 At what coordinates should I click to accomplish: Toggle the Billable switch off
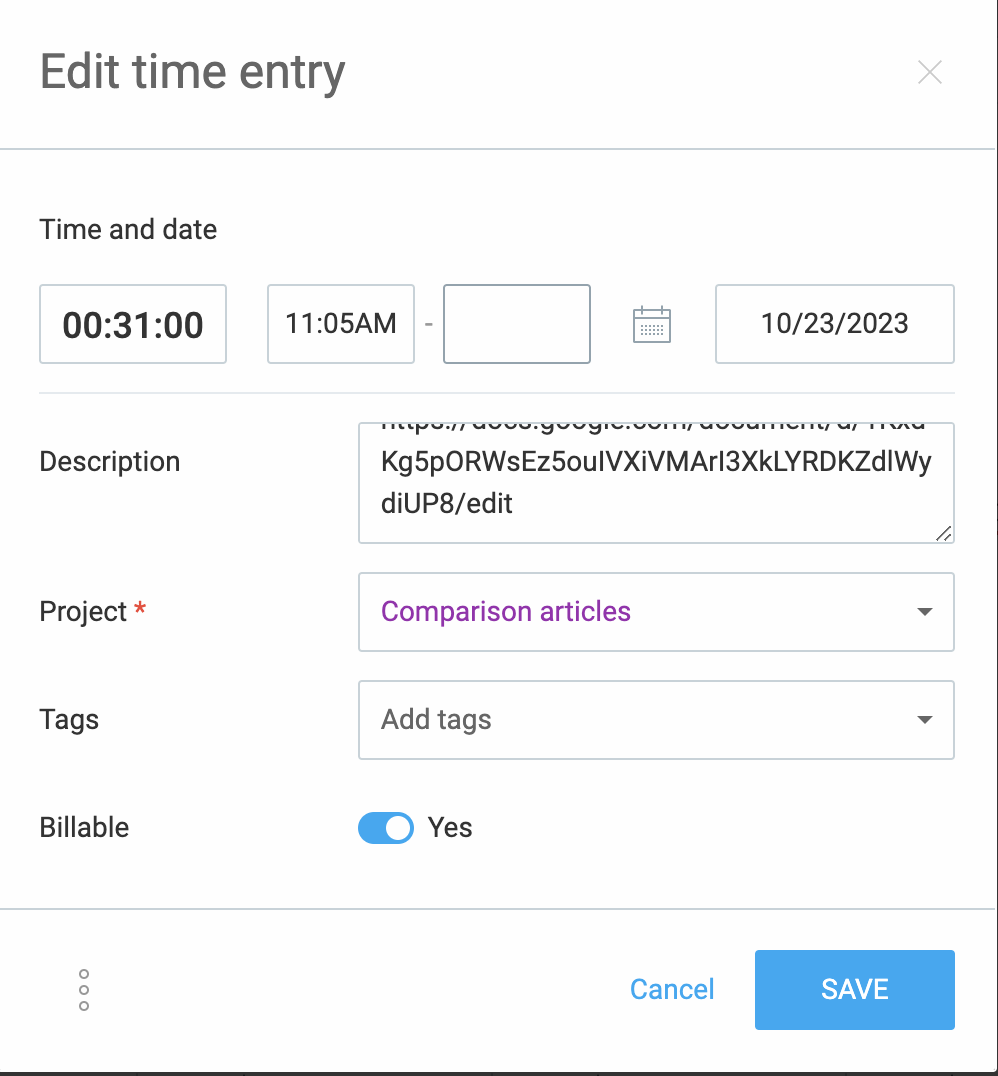[386, 828]
